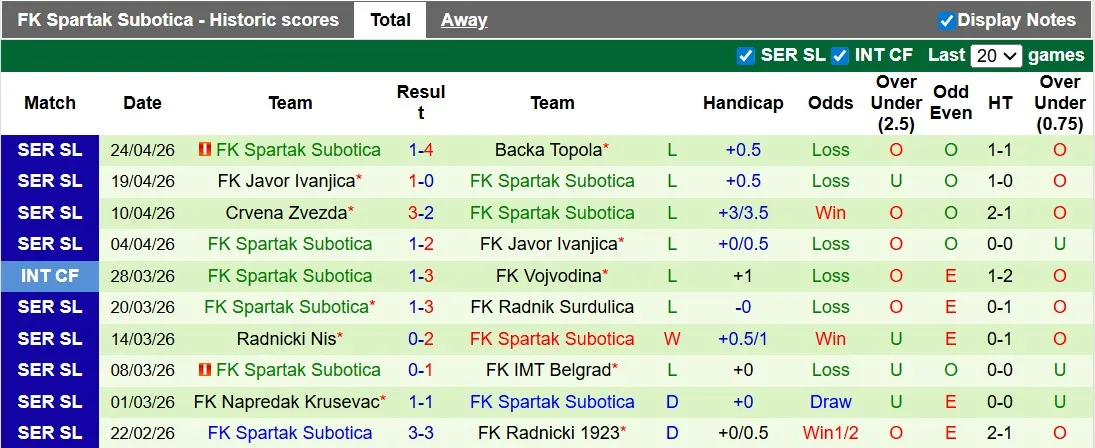
Task: Click the FK Radnicki 1923 team link
Action: coord(549,433)
